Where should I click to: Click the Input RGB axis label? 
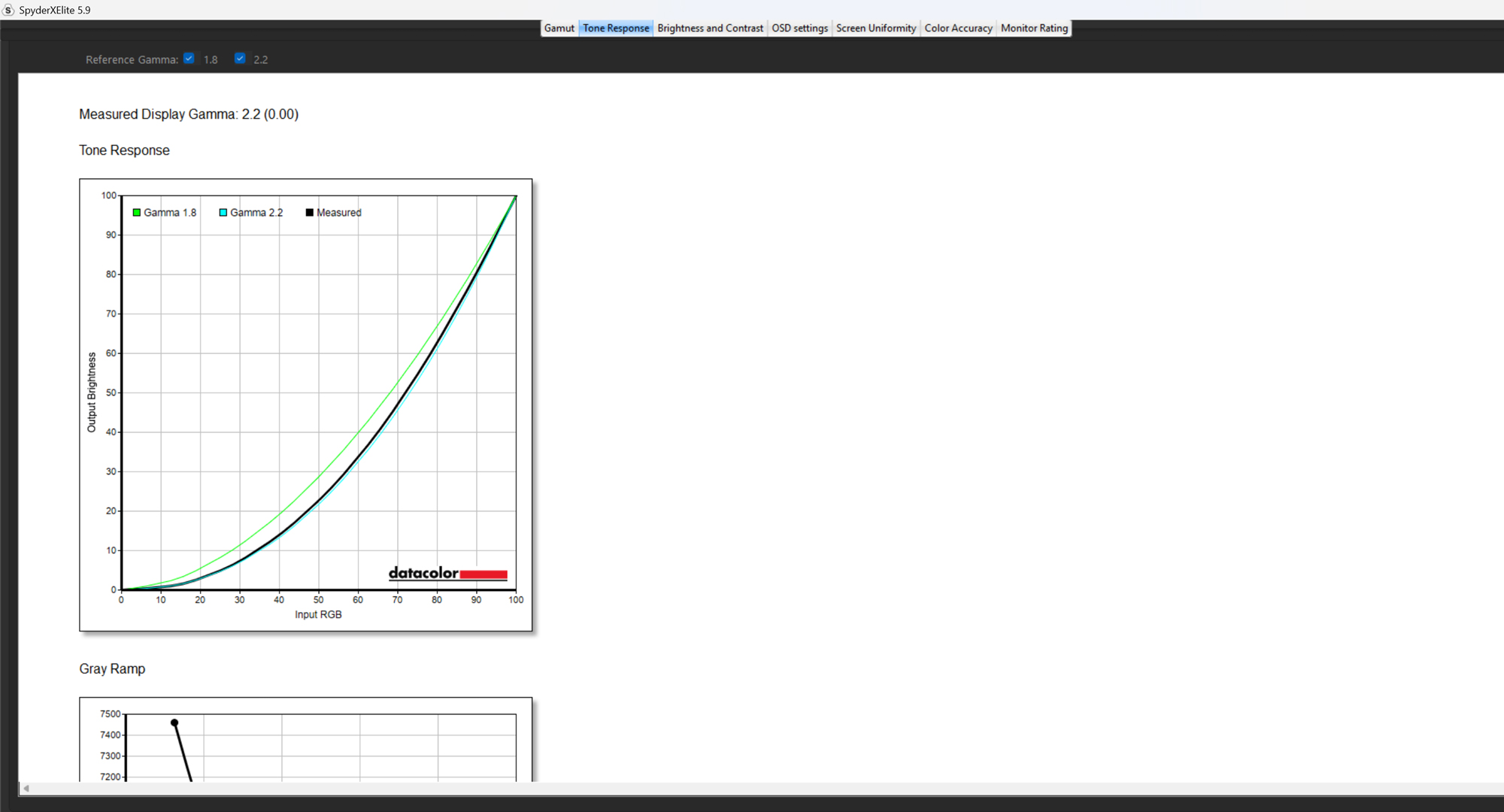[318, 614]
